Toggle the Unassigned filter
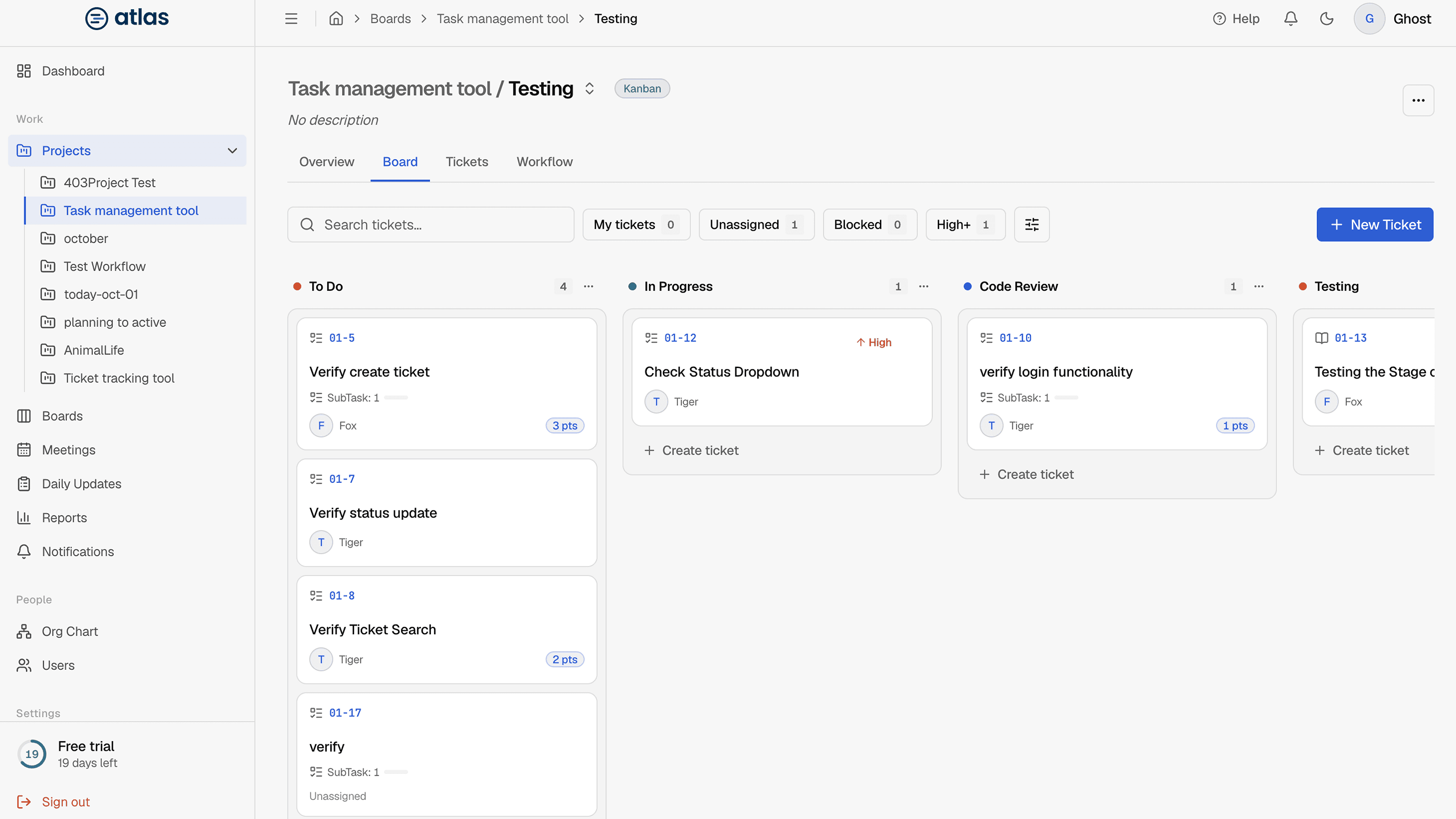The image size is (1456, 819). click(x=756, y=224)
